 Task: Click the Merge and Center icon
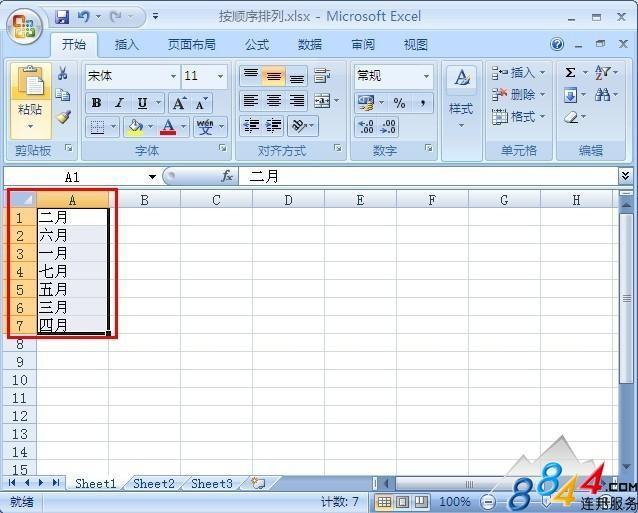[322, 100]
